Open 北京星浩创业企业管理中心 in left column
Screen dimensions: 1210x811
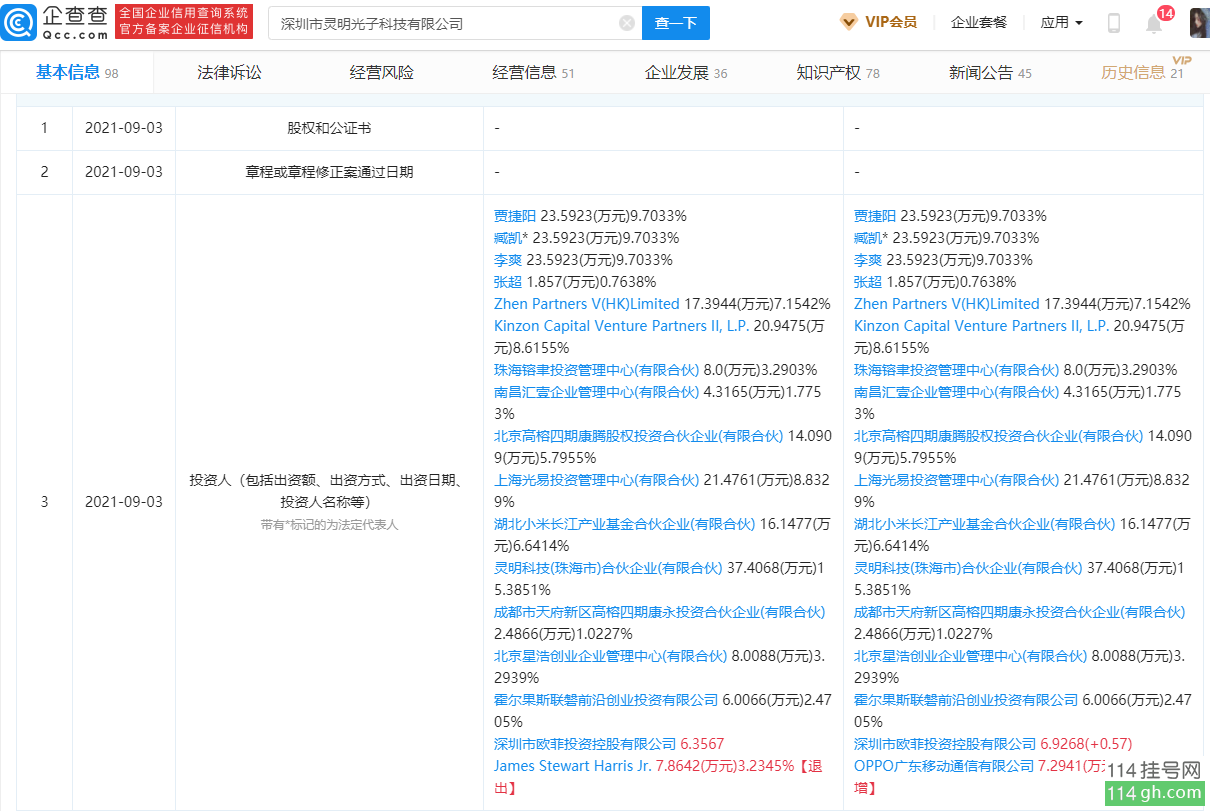coord(611,656)
